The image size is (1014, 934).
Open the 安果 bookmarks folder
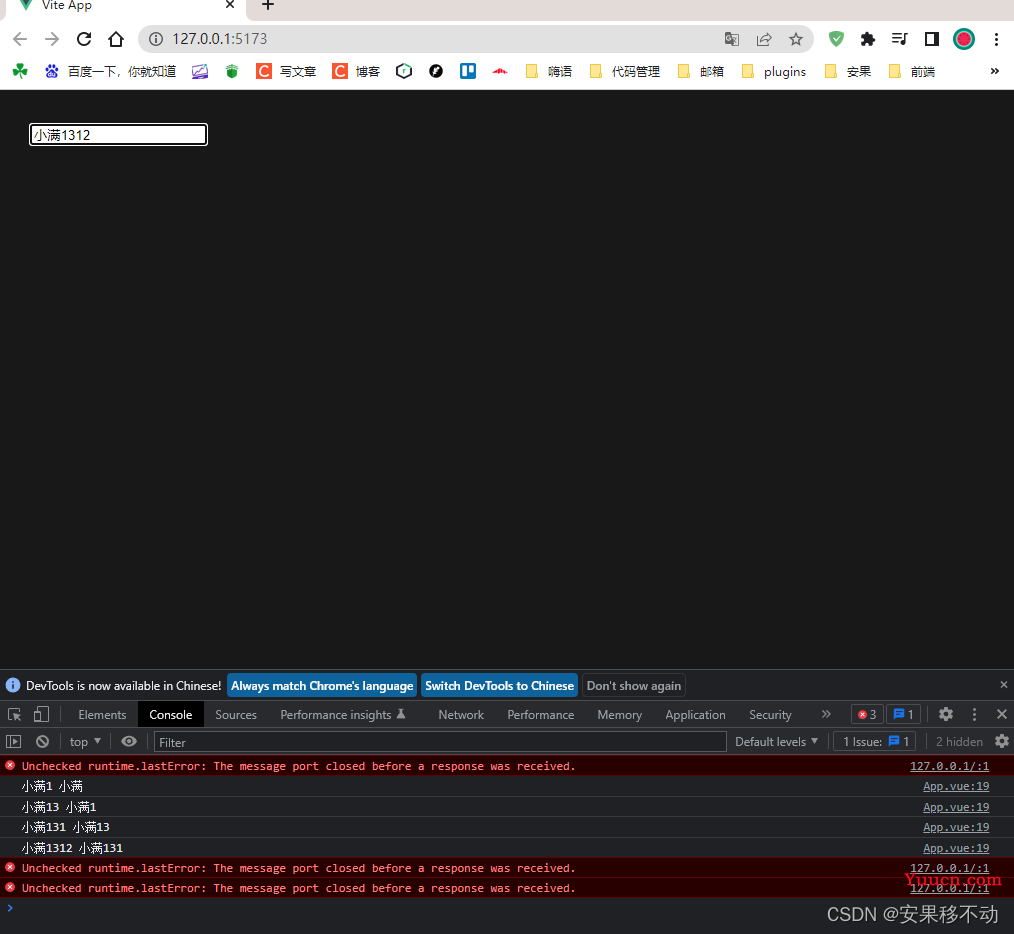coord(848,71)
